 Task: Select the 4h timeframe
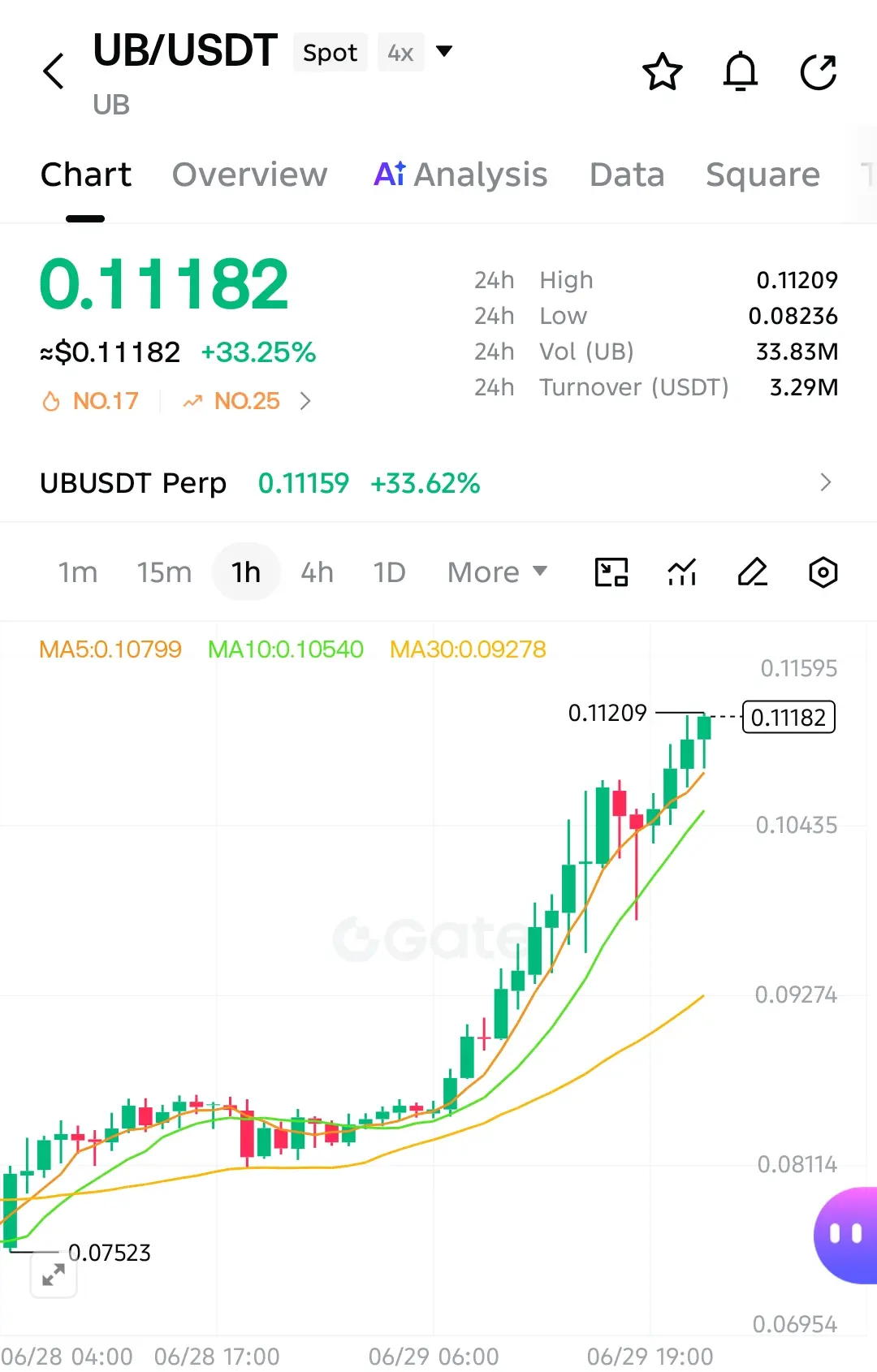(x=318, y=572)
